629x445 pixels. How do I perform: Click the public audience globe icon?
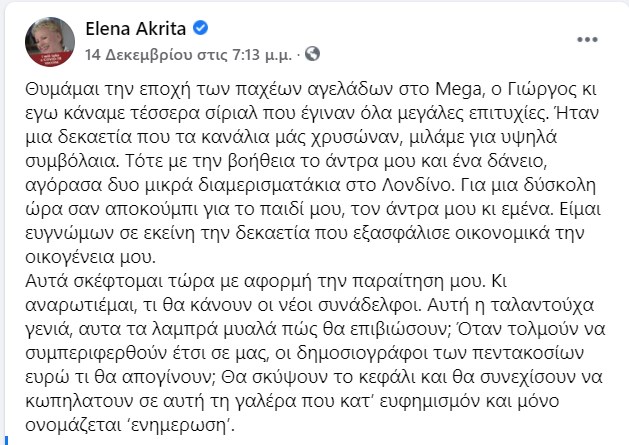313,50
